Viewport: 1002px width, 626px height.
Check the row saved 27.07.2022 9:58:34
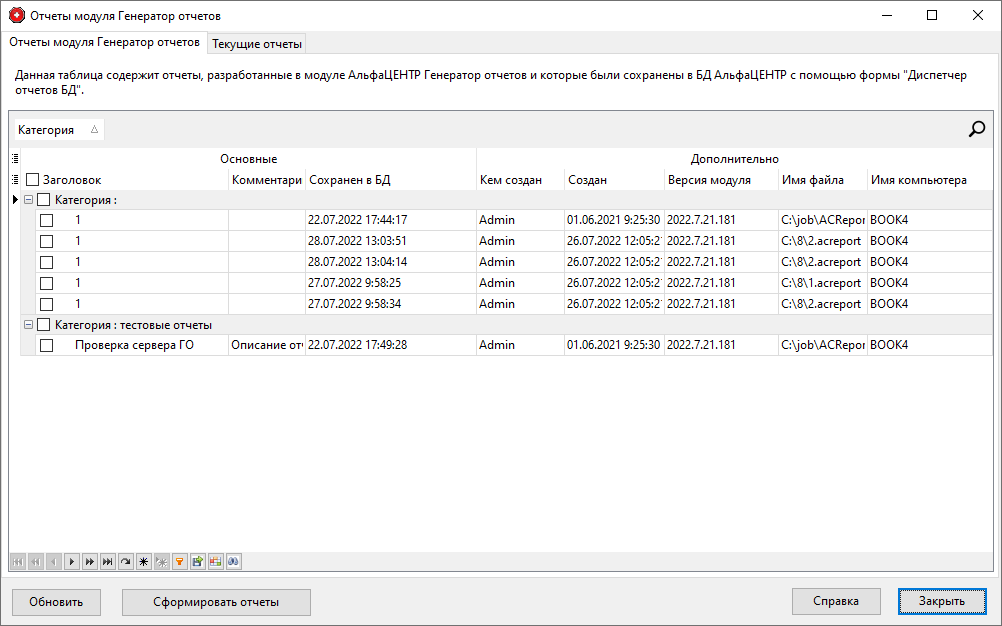47,304
